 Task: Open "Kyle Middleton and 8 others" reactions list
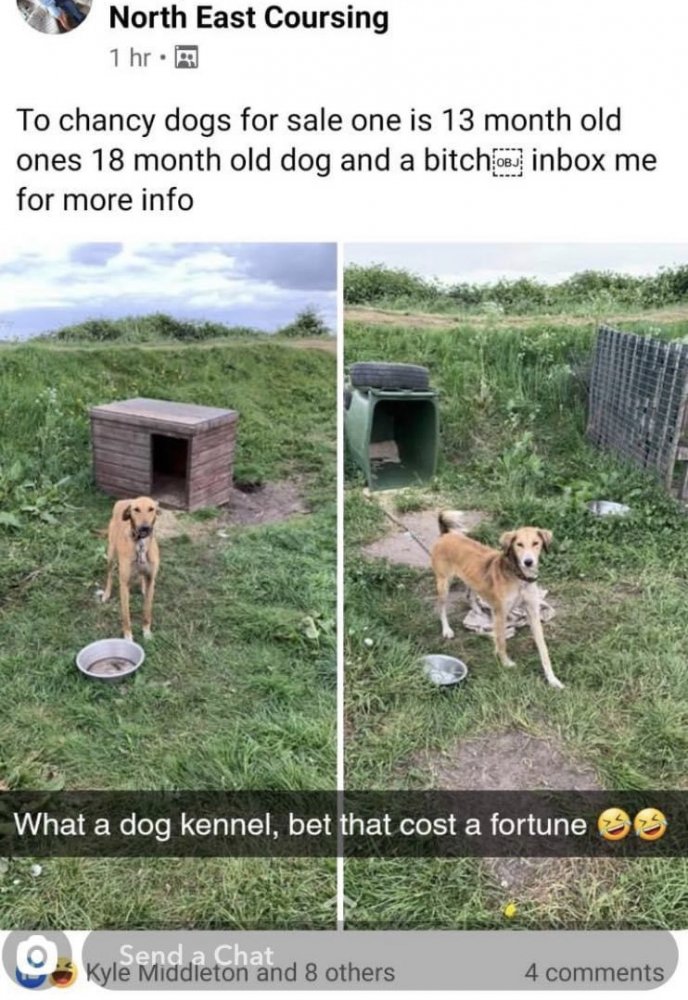coord(240,973)
